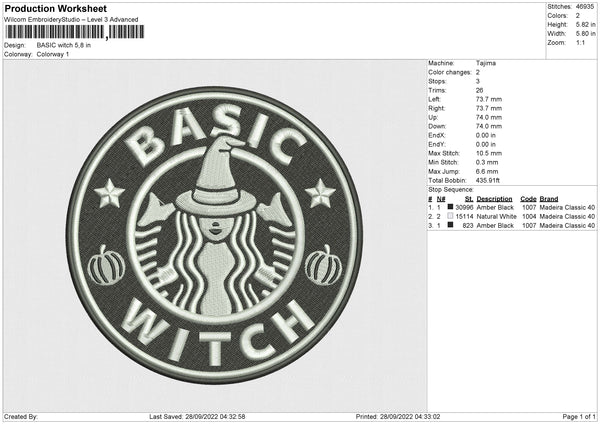Click 'Madeira Classic 40' in row 2
600x424 pixels.
(x=567, y=217)
